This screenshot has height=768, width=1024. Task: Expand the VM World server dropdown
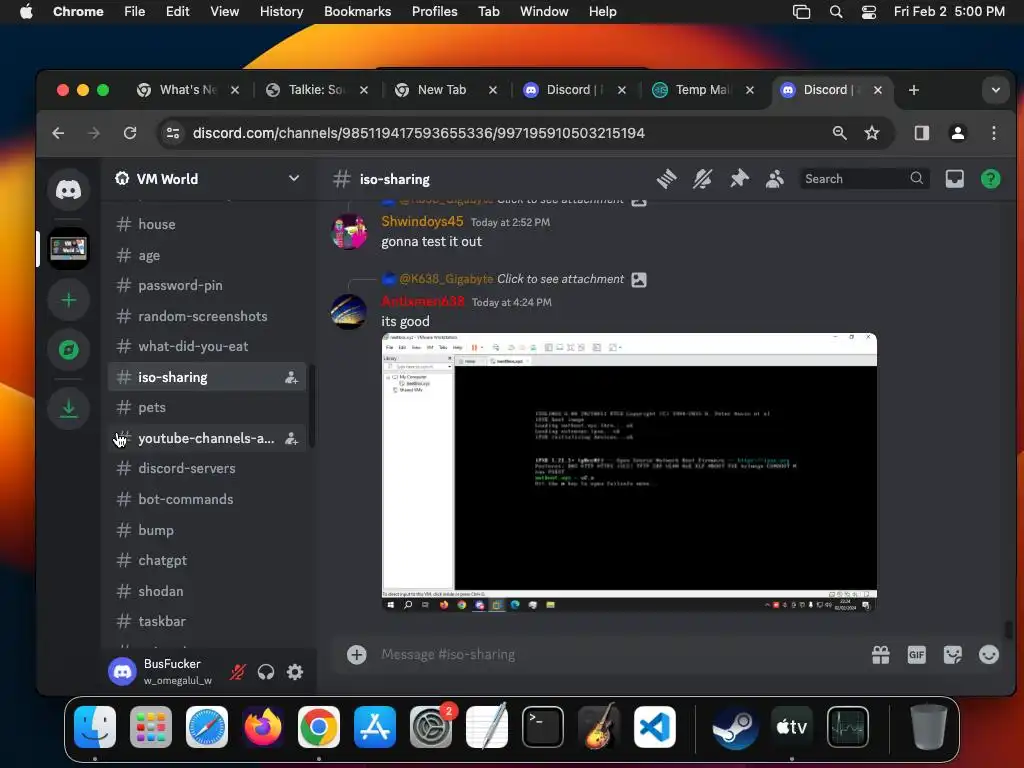point(294,178)
